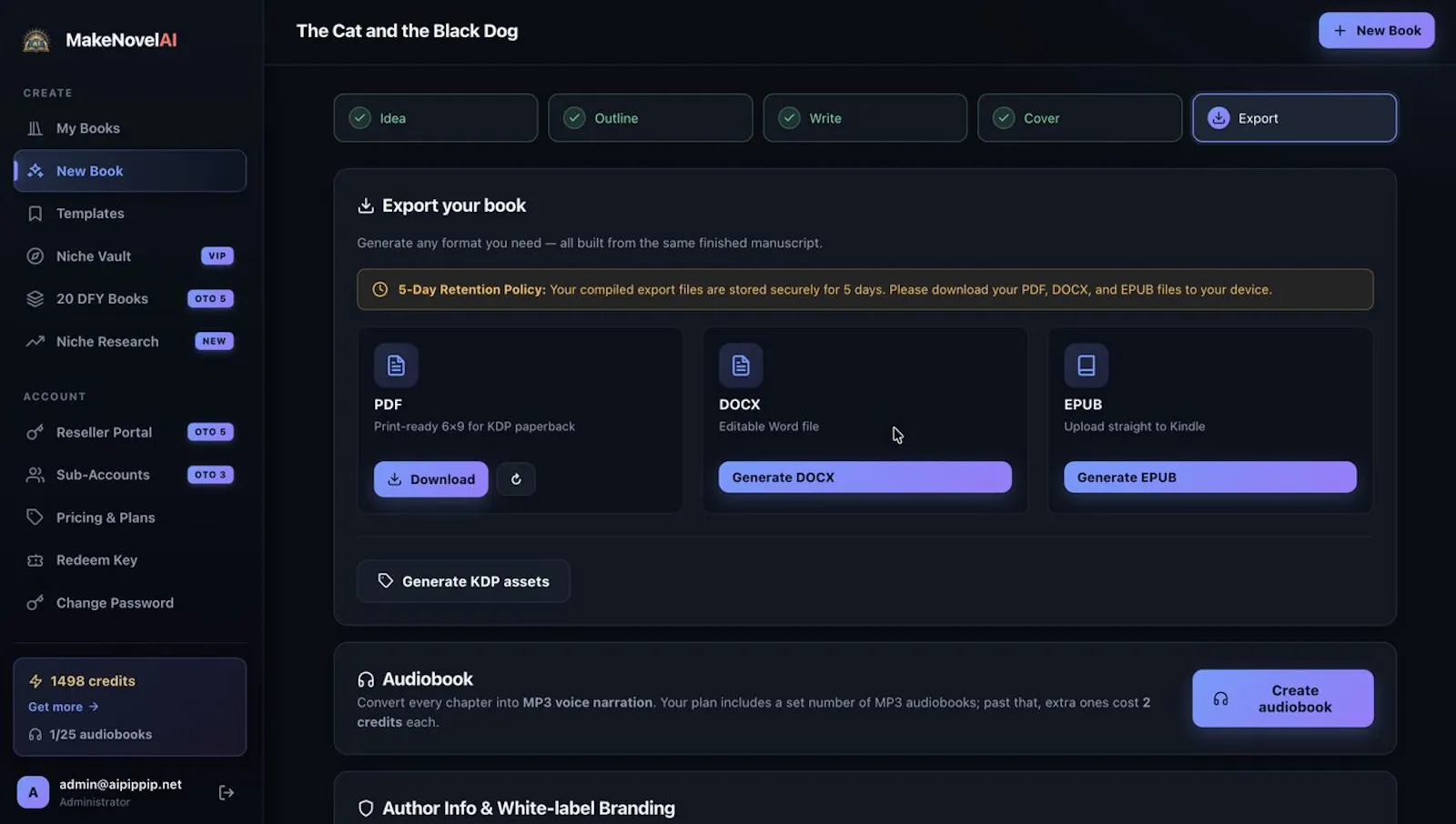
Task: Click the clock icon in the retention notice
Action: click(380, 289)
